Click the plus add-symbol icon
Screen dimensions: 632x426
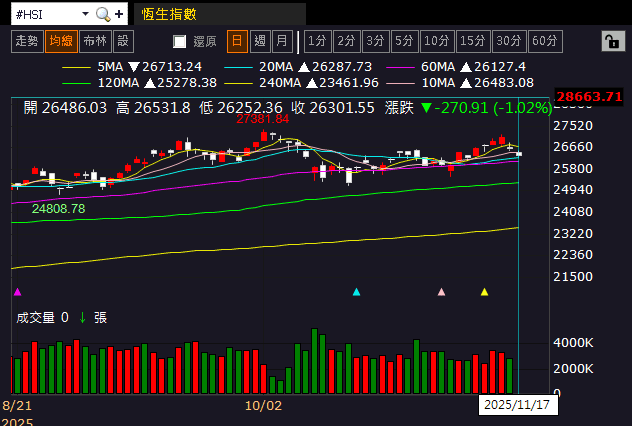point(119,15)
